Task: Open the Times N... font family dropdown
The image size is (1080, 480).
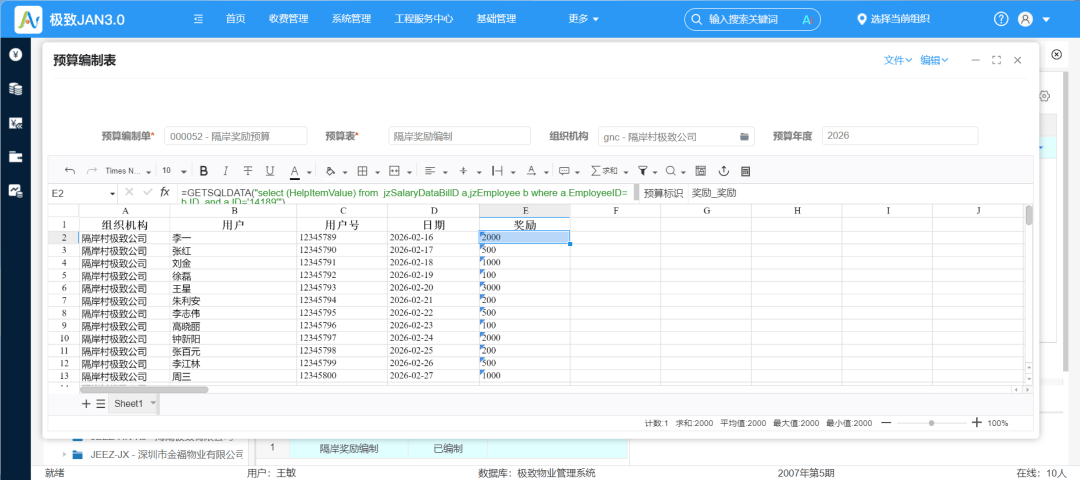Action: [x=128, y=171]
